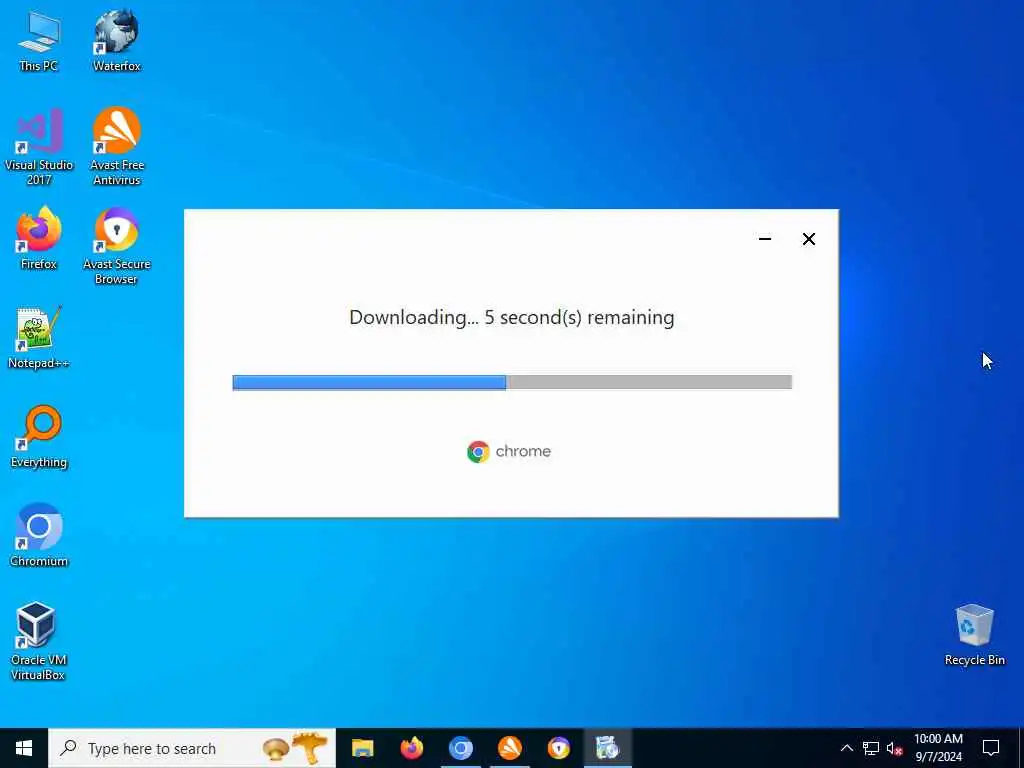Viewport: 1024px width, 768px height.
Task: Show hidden system tray icons
Action: pos(846,748)
